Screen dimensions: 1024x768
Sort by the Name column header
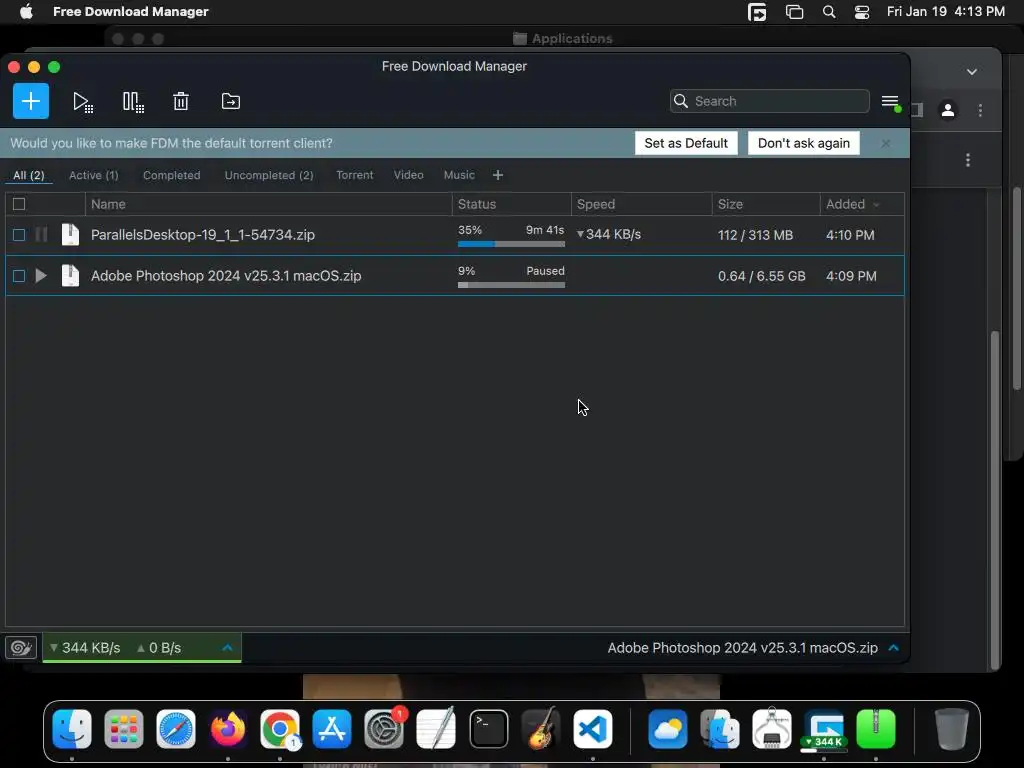268,204
